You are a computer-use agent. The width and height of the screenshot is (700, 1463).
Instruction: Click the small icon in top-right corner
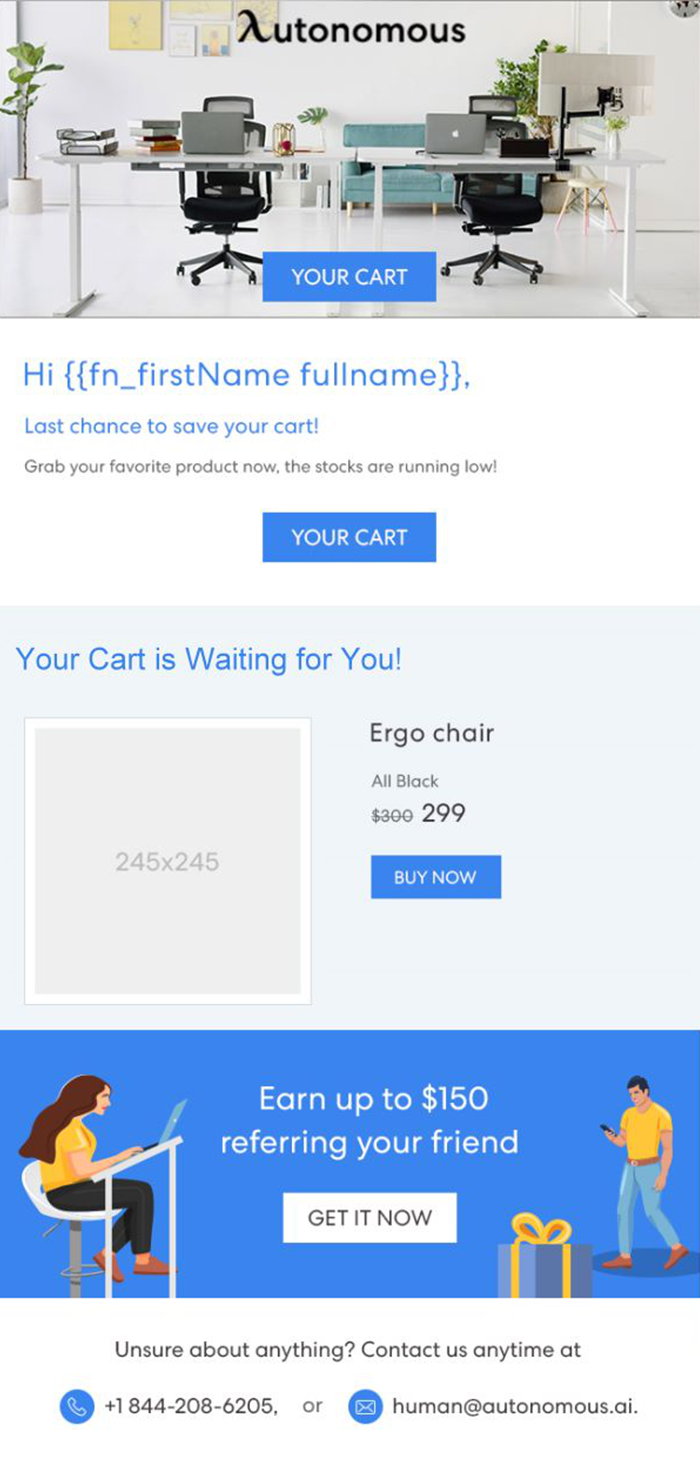(684, 8)
